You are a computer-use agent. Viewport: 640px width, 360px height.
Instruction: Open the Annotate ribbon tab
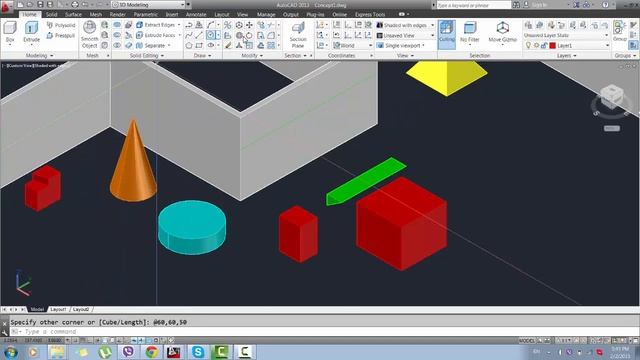(196, 14)
